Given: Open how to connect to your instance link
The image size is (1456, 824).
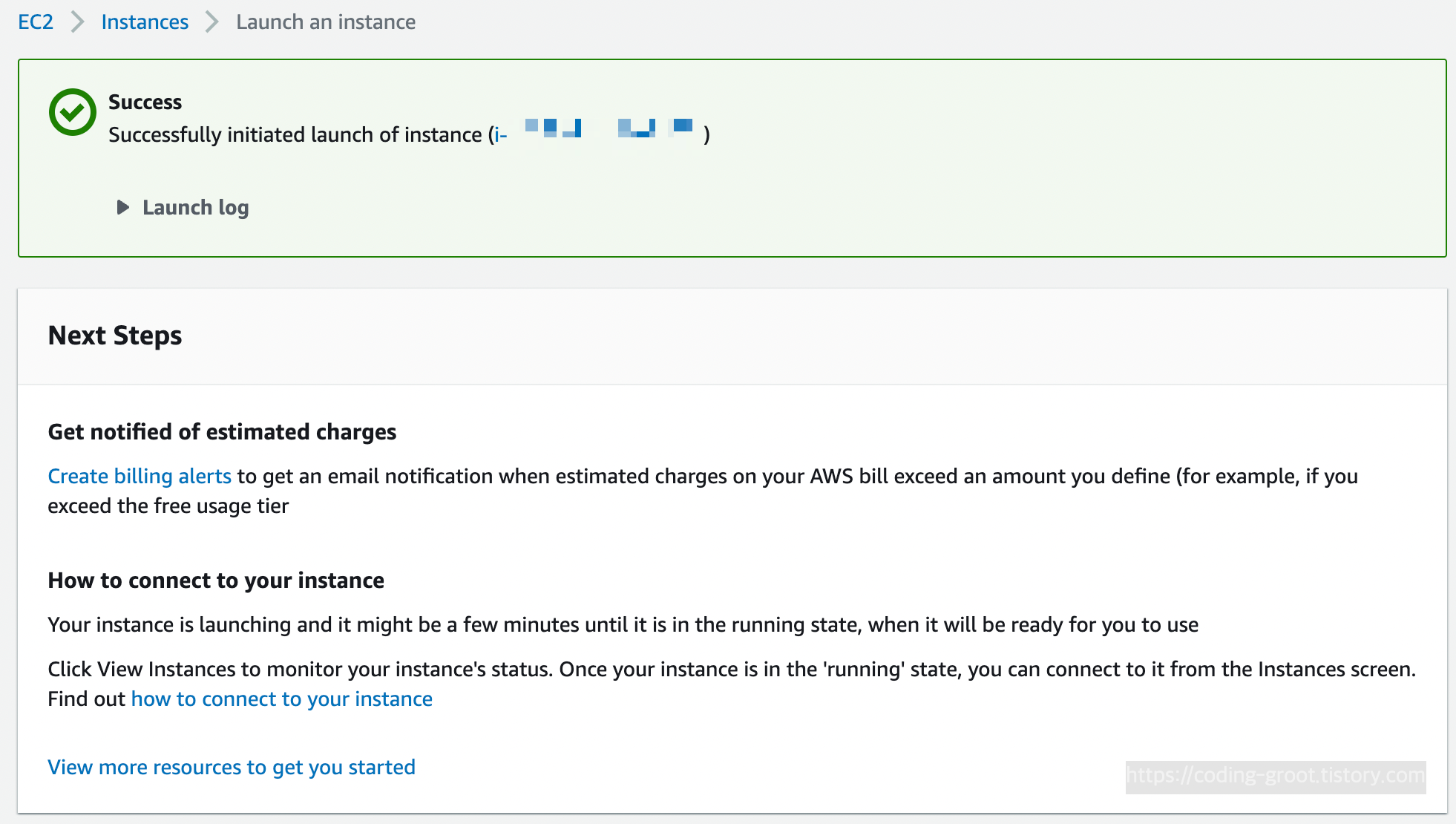Looking at the screenshot, I should (281, 699).
